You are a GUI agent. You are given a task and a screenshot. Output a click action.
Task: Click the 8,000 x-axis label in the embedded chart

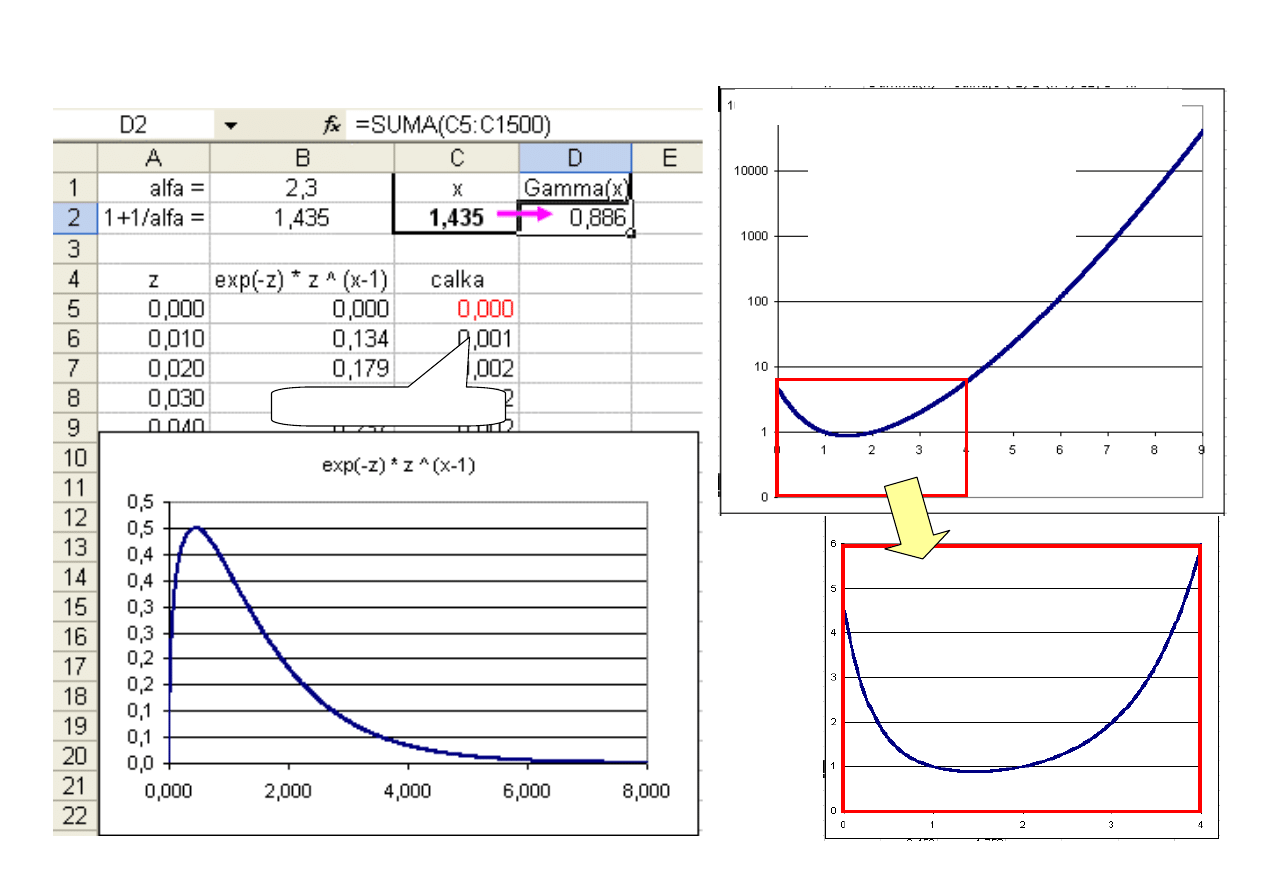click(x=647, y=790)
